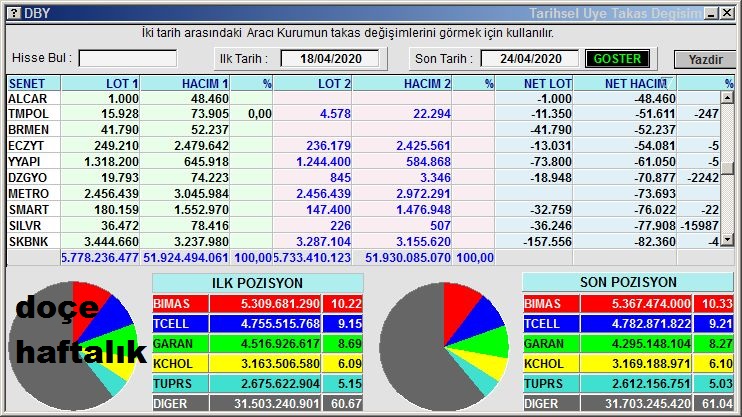
Task: Click total LOT 1 value 5.778.236.477
Action: coord(100,258)
